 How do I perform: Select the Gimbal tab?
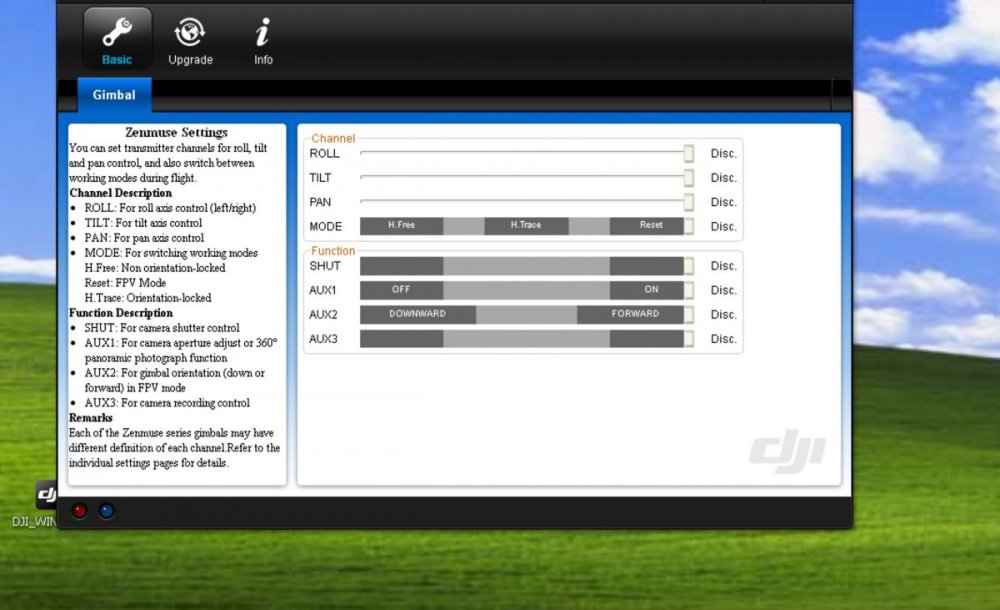(114, 95)
